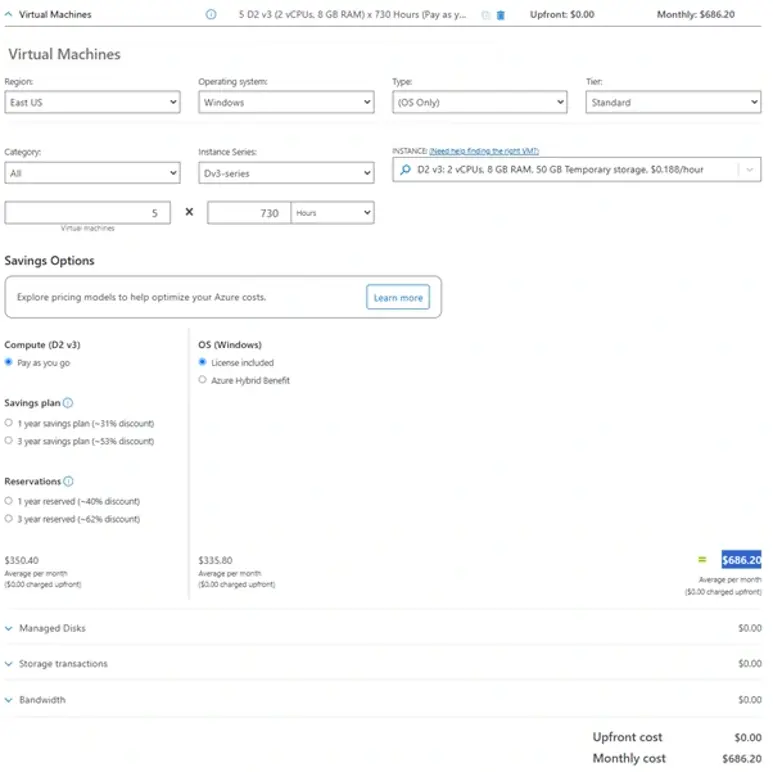Select 1 year reserved option
The image size is (773, 772).
click(8, 501)
